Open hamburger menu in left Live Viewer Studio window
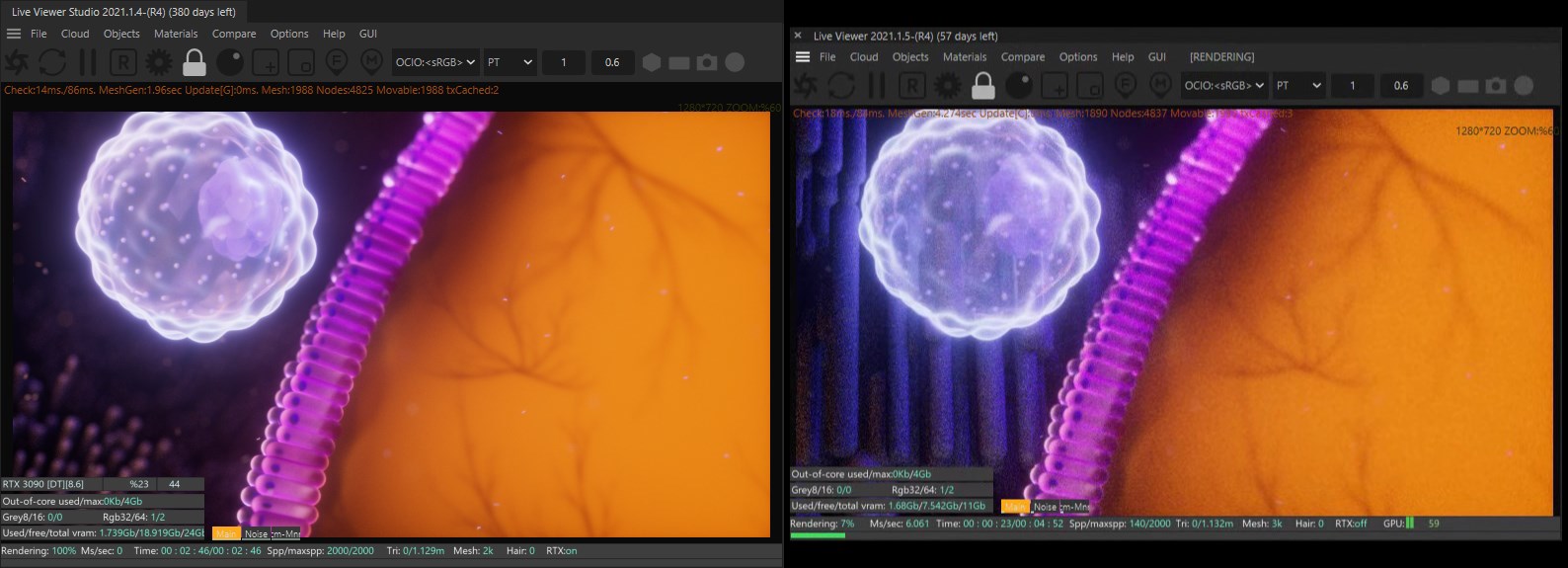 [x=14, y=34]
